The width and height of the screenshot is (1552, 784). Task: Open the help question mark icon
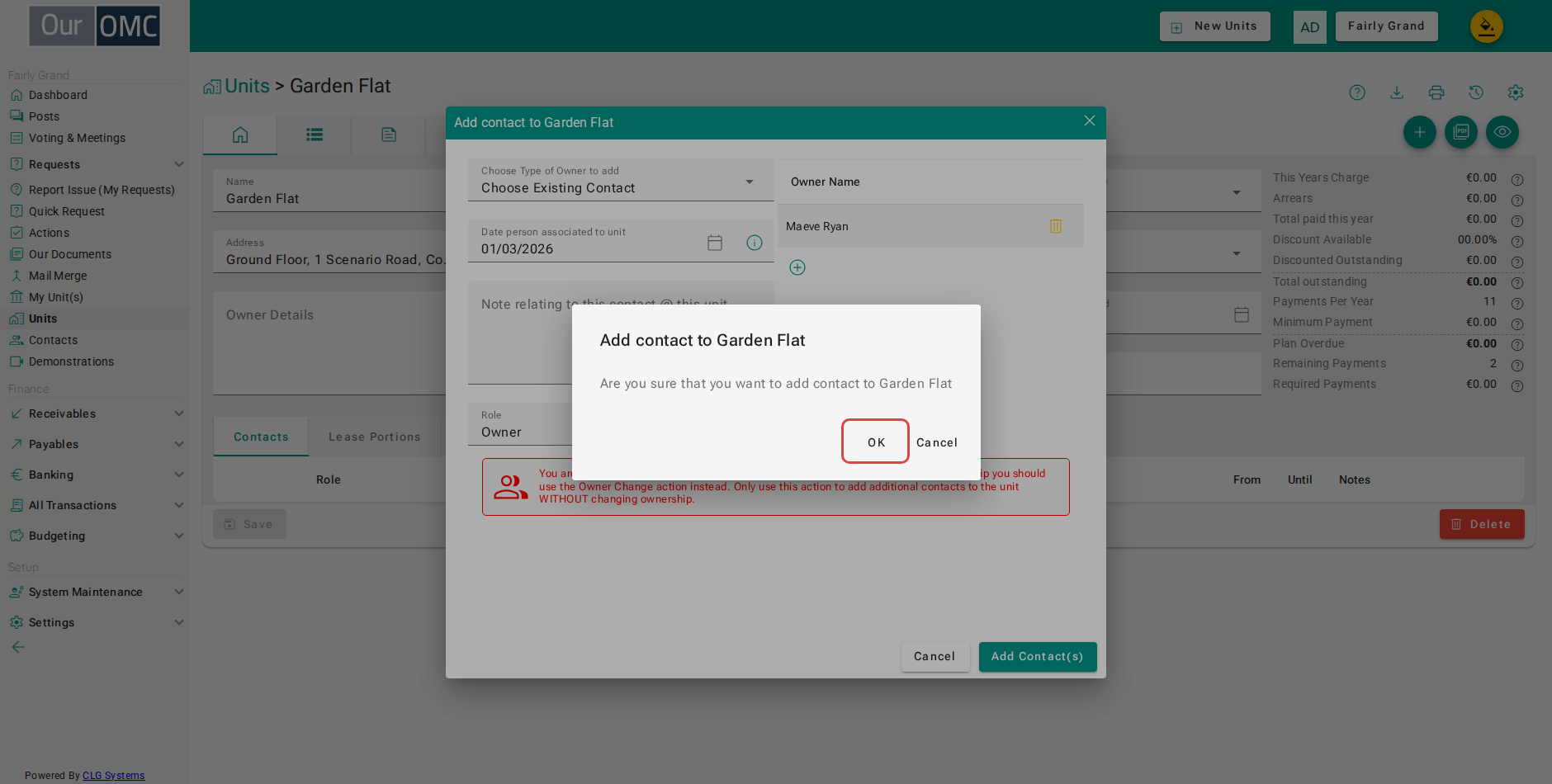point(1357,92)
